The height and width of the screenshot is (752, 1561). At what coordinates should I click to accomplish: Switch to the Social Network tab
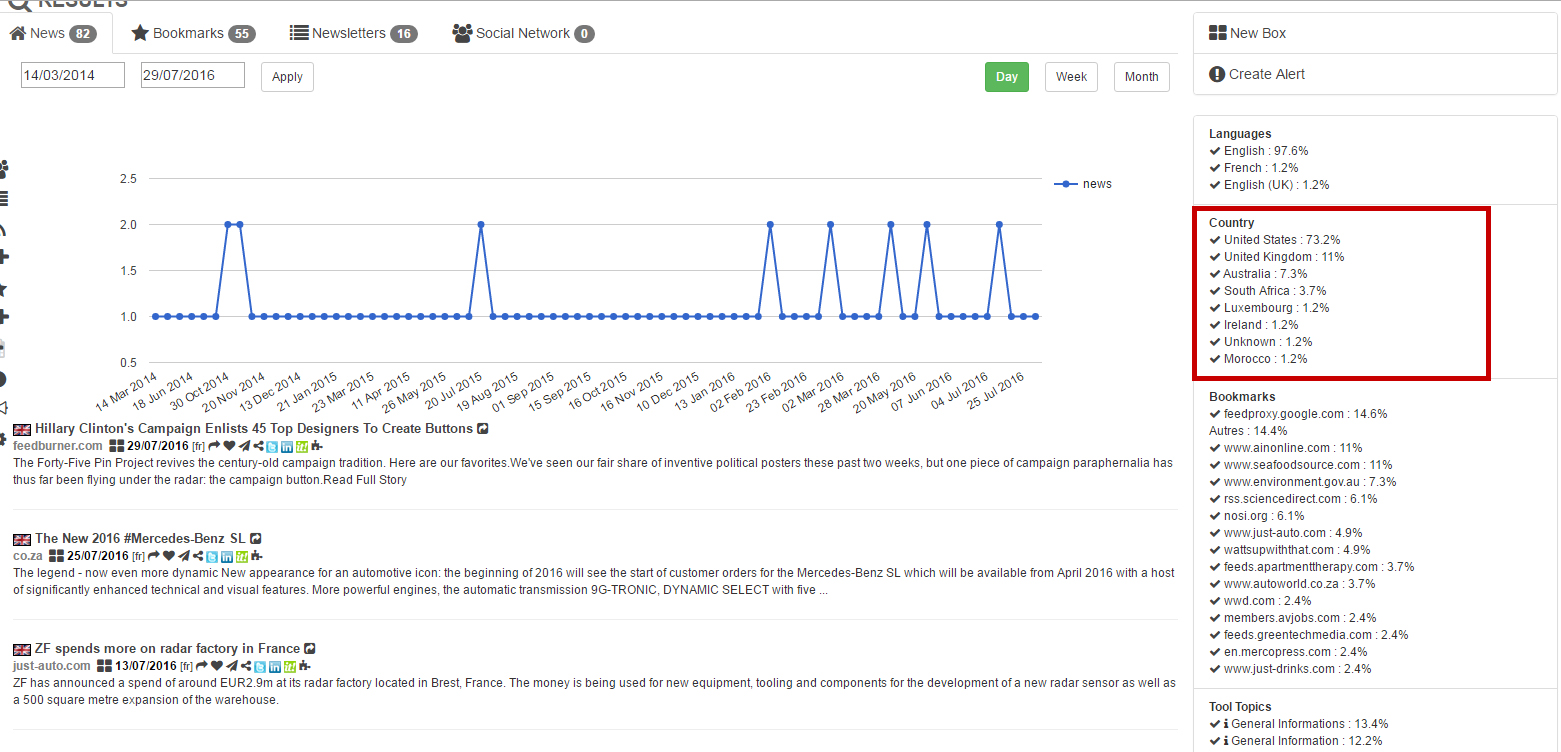click(523, 33)
